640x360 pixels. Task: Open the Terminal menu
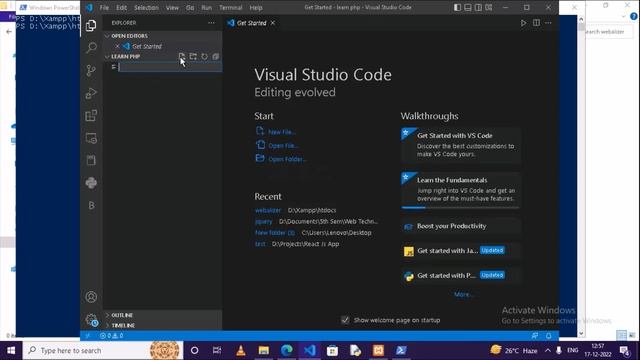[x=231, y=7]
